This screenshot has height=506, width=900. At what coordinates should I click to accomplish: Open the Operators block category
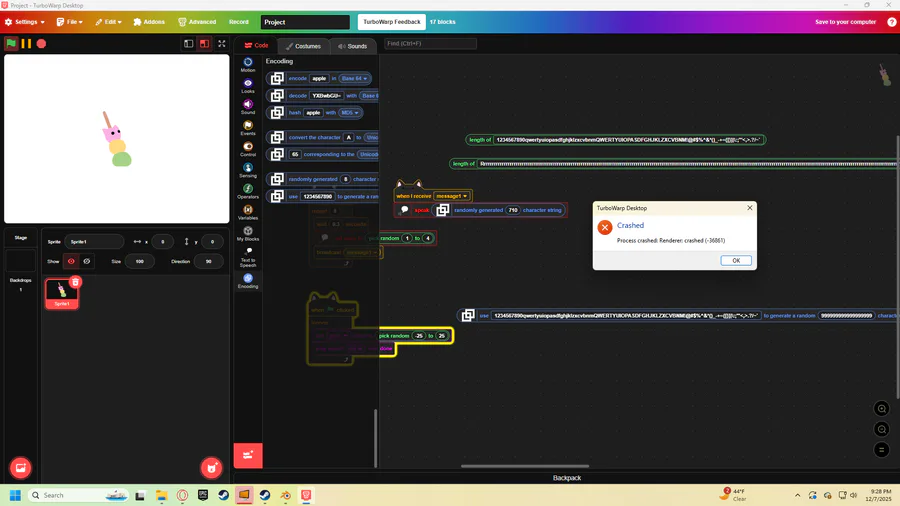tap(248, 192)
